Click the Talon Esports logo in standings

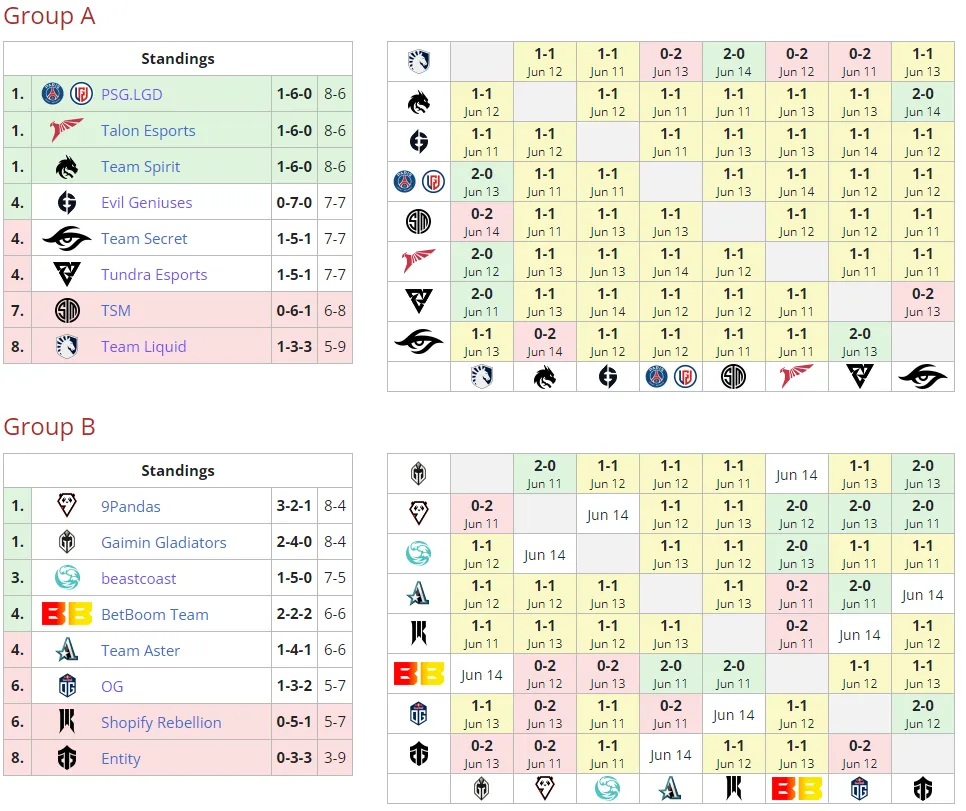pyautogui.click(x=67, y=130)
